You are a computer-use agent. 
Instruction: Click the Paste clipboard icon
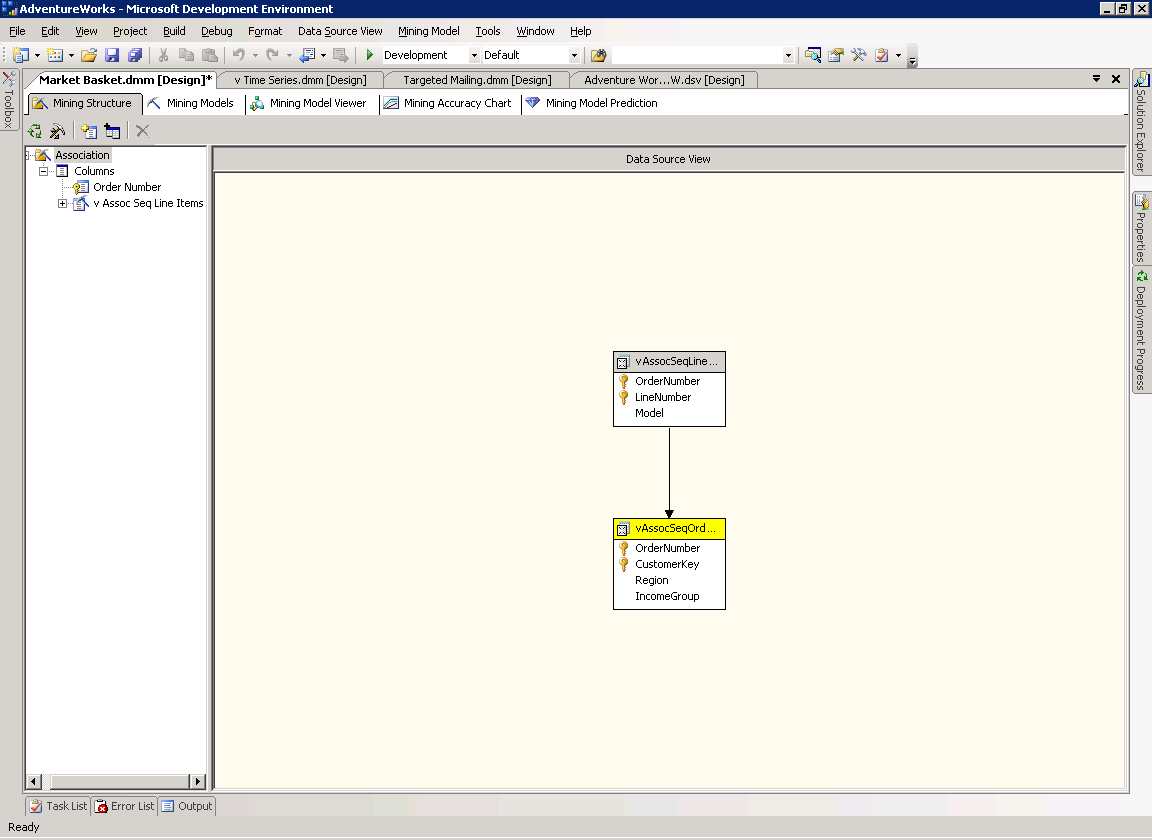[210, 55]
